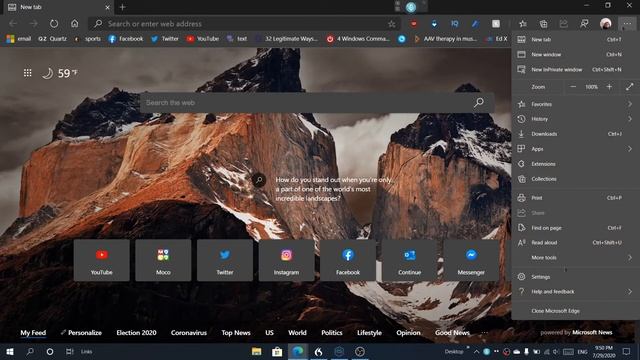
Task: Click zoom out minus button in menu
Action: pyautogui.click(x=573, y=87)
